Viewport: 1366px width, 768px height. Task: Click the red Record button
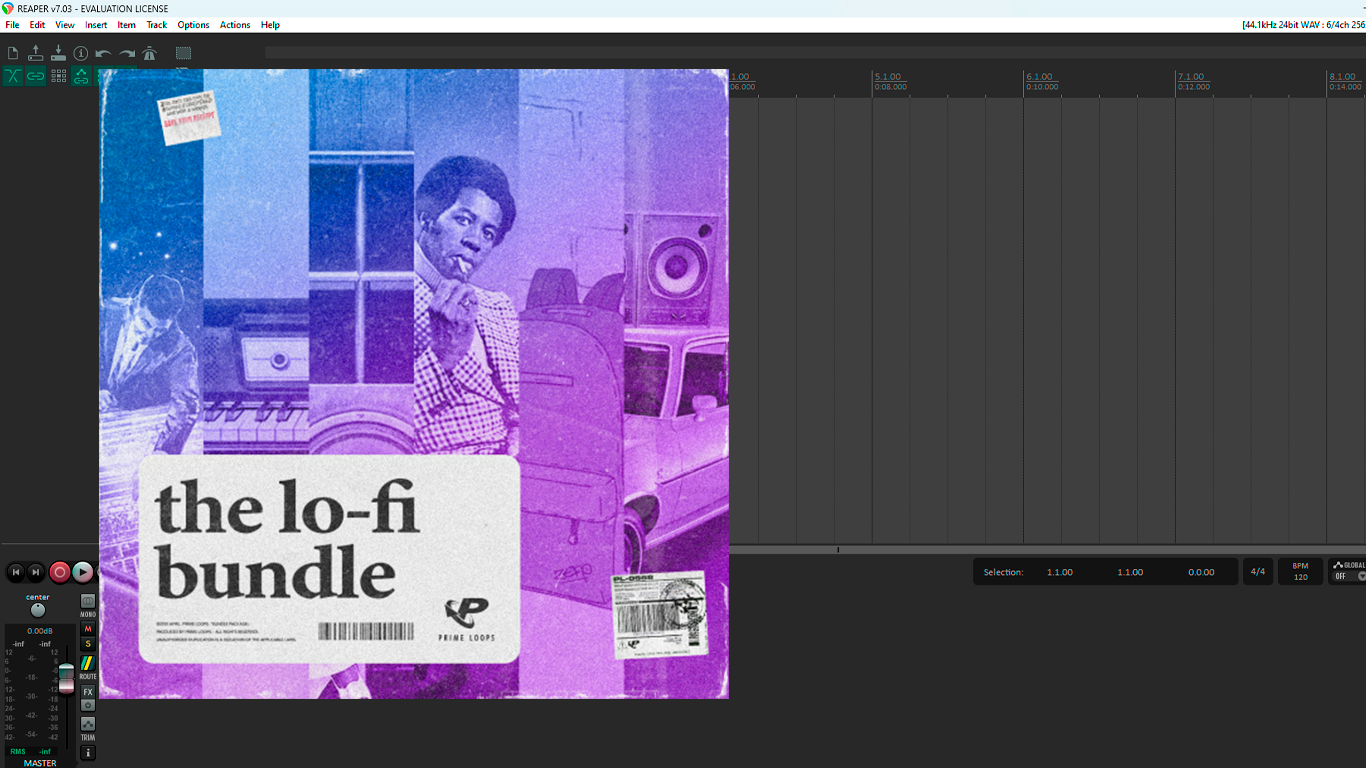pyautogui.click(x=60, y=572)
